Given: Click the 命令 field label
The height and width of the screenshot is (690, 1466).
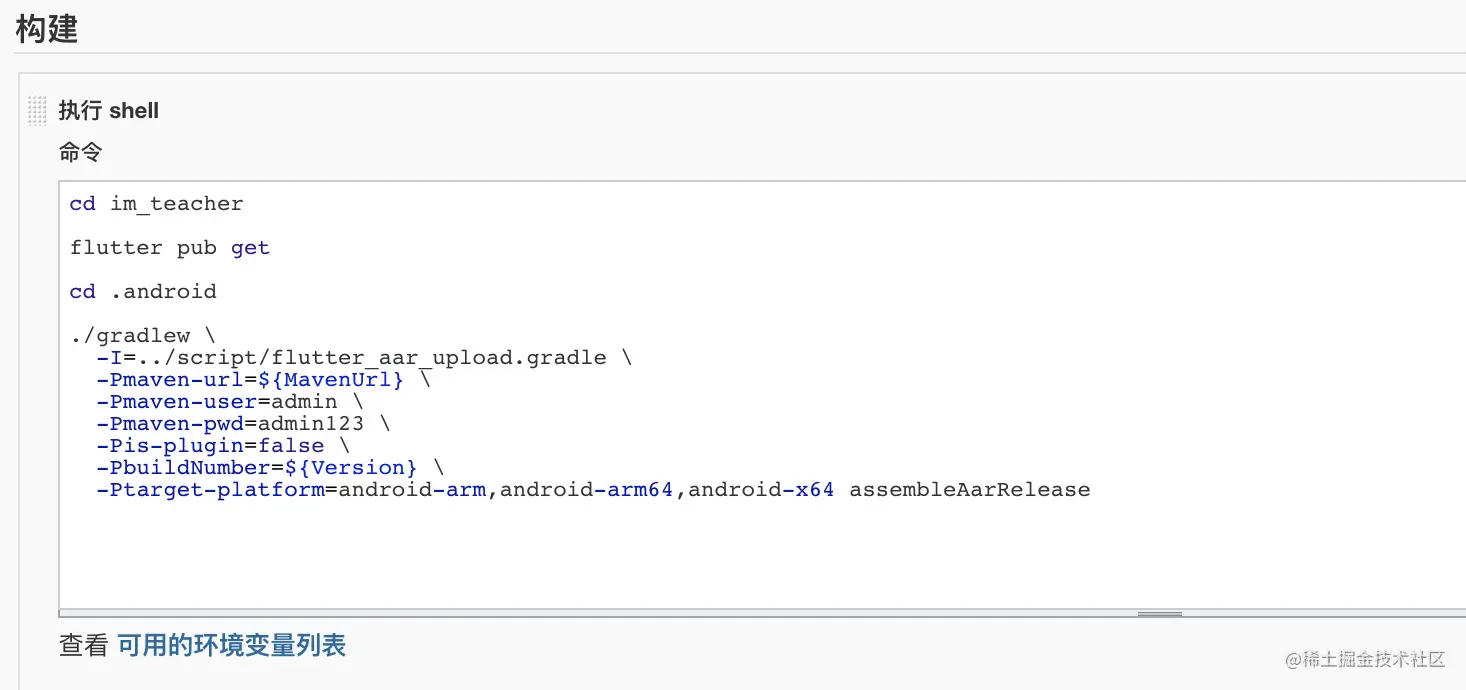Looking at the screenshot, I should click(x=80, y=153).
